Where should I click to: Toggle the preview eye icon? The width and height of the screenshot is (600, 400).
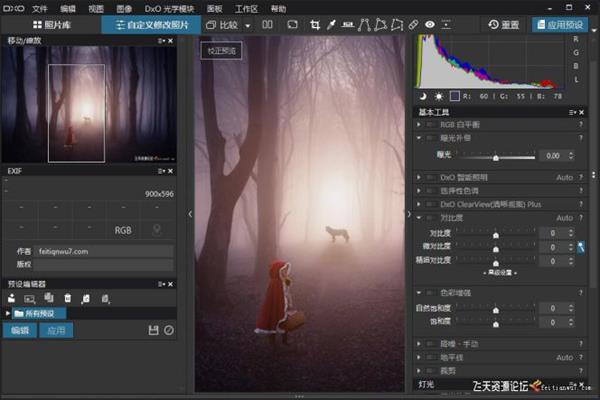[x=431, y=24]
